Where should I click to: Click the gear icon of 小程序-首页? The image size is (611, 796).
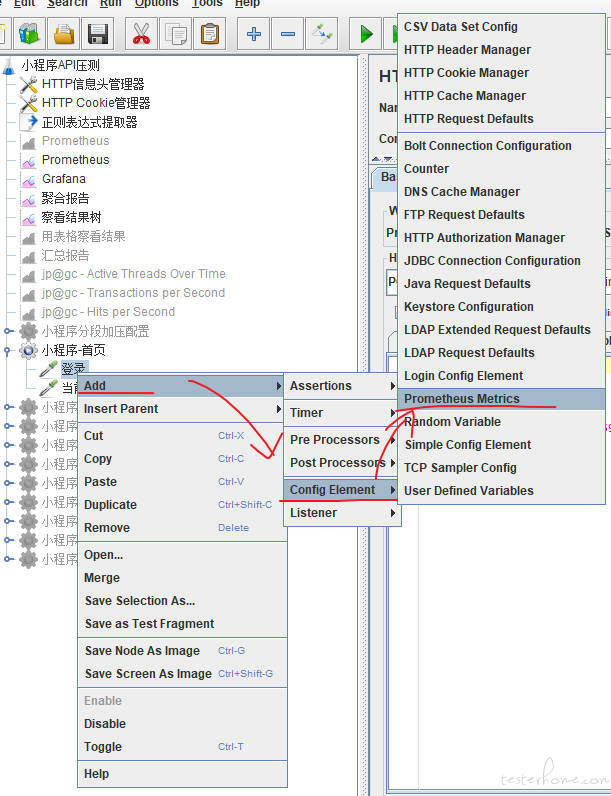[28, 350]
